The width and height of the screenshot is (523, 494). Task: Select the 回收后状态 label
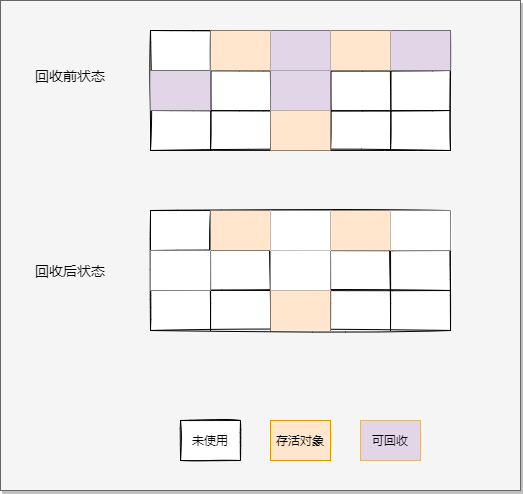70,271
